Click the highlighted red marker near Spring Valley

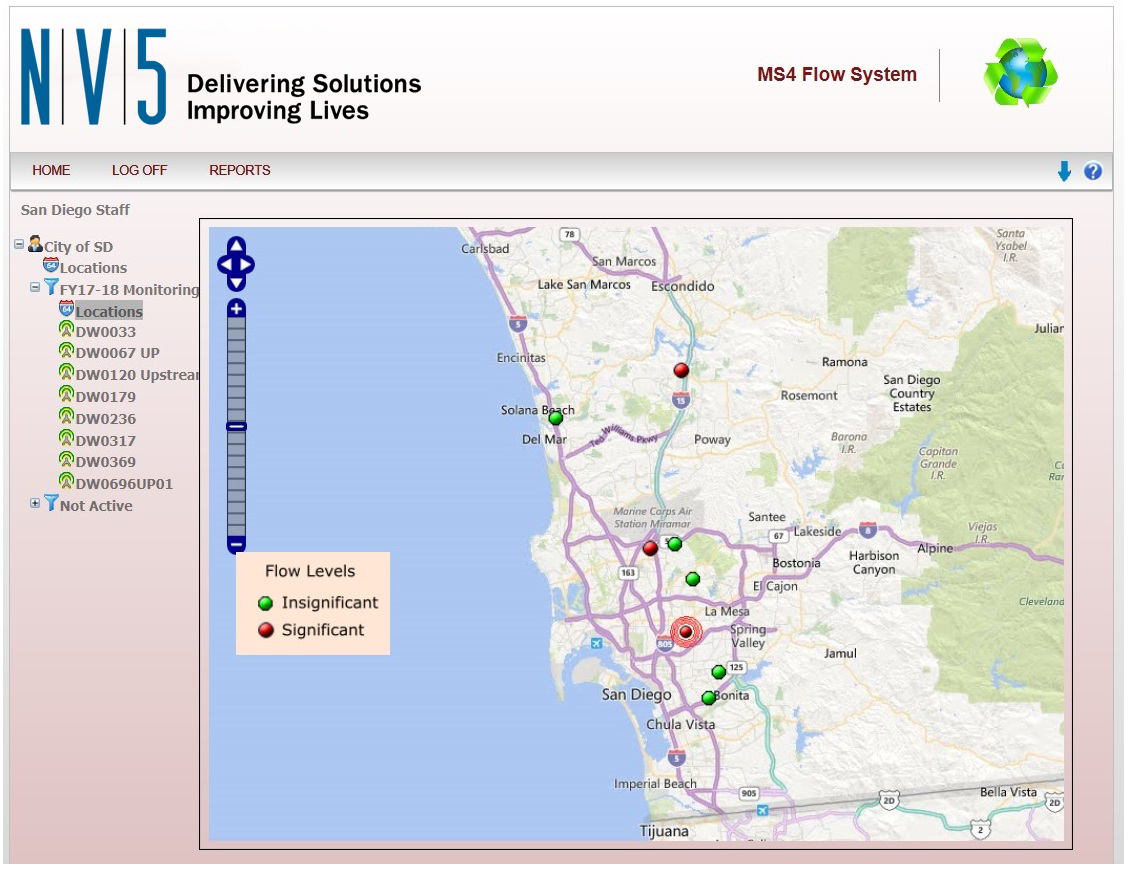tap(685, 631)
